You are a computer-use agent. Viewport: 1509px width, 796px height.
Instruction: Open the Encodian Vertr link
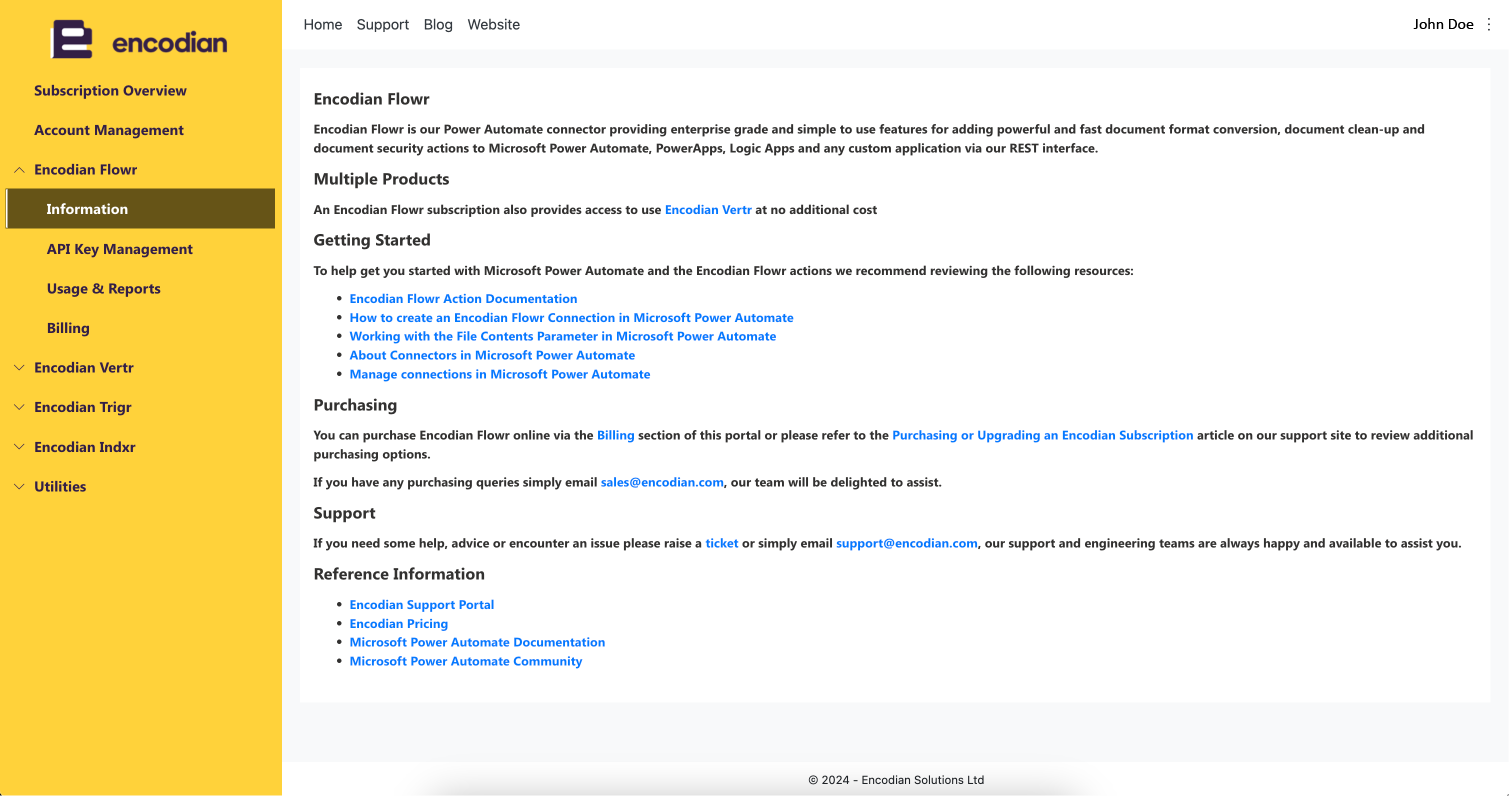pyautogui.click(x=708, y=210)
